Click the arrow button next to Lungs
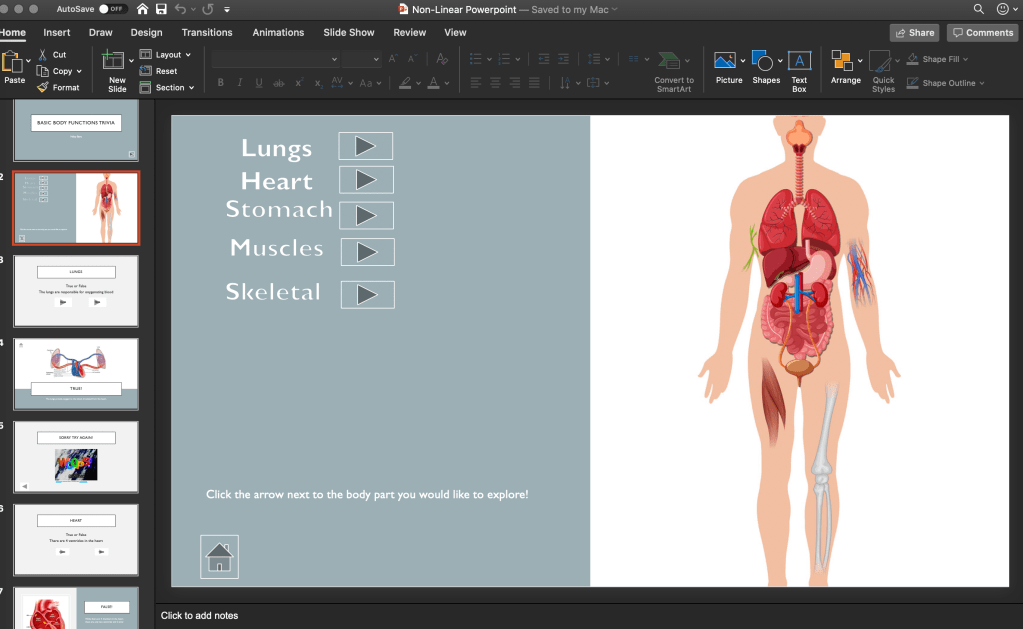 point(365,146)
